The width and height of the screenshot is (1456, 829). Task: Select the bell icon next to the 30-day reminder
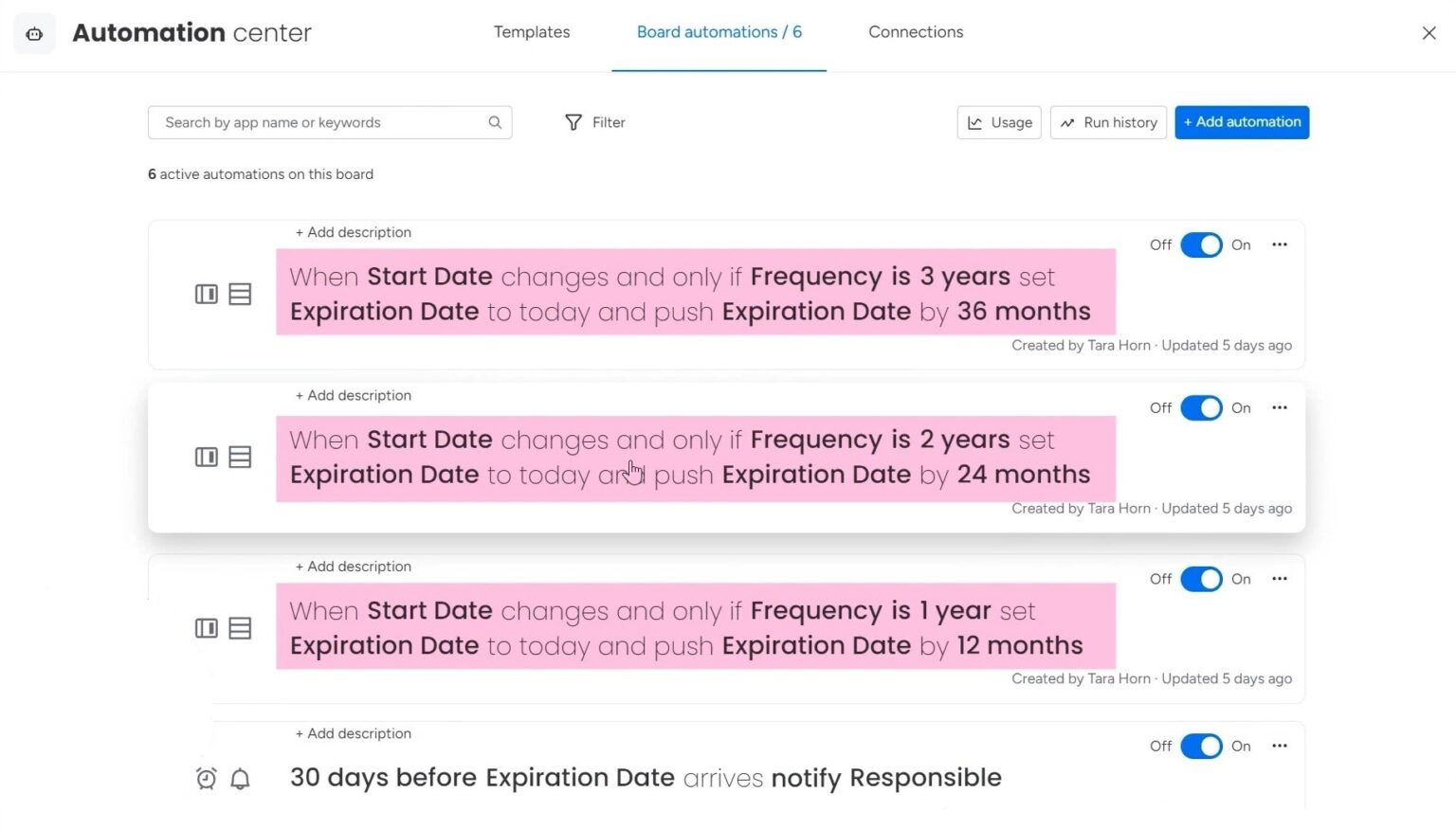click(x=240, y=778)
